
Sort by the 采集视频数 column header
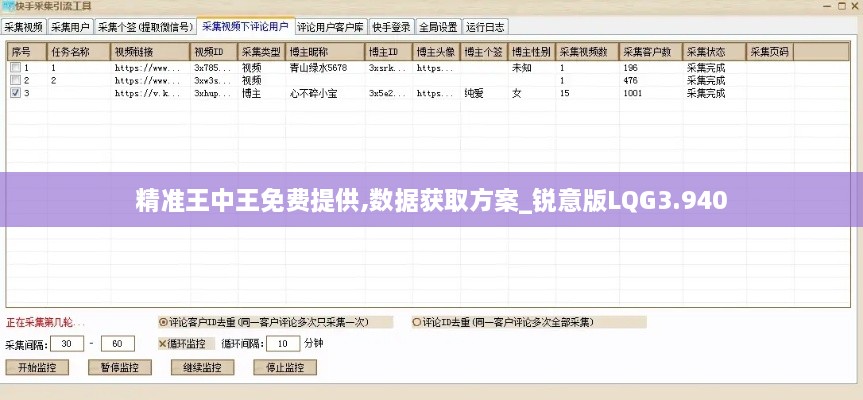587,52
